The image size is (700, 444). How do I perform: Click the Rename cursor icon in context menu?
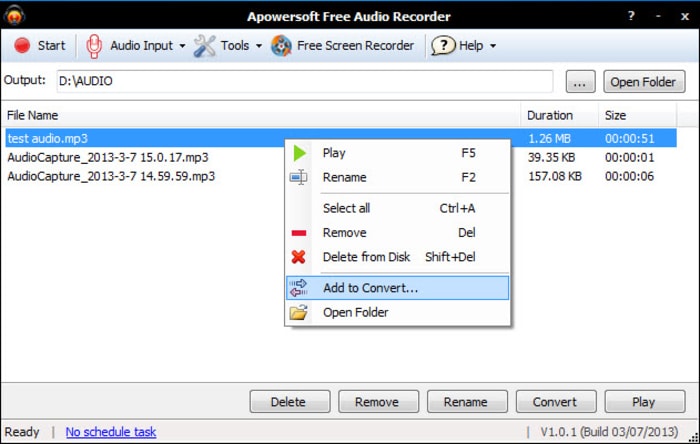298,177
